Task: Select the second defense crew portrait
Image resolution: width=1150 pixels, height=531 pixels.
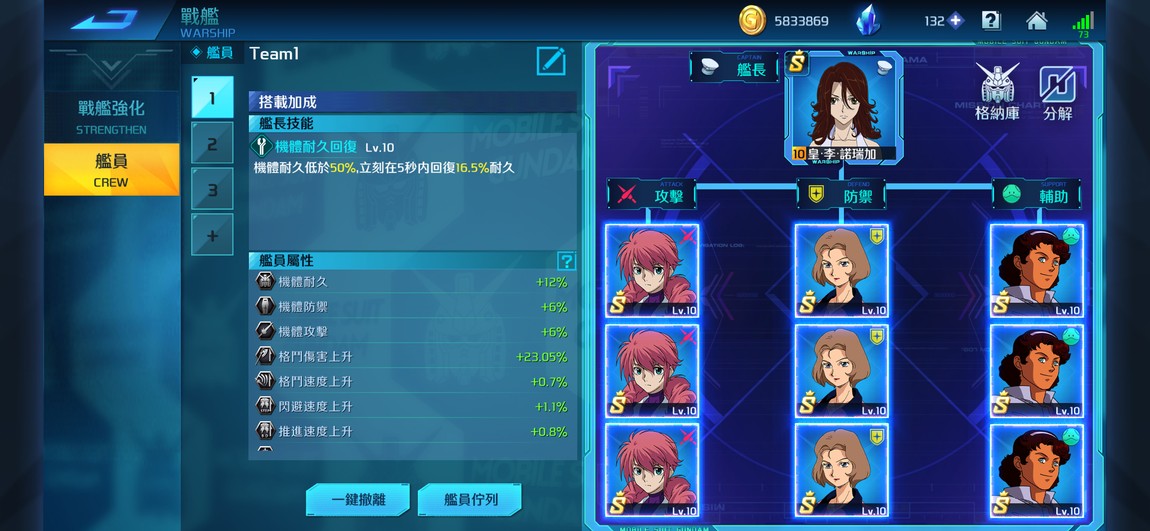Action: (841, 371)
